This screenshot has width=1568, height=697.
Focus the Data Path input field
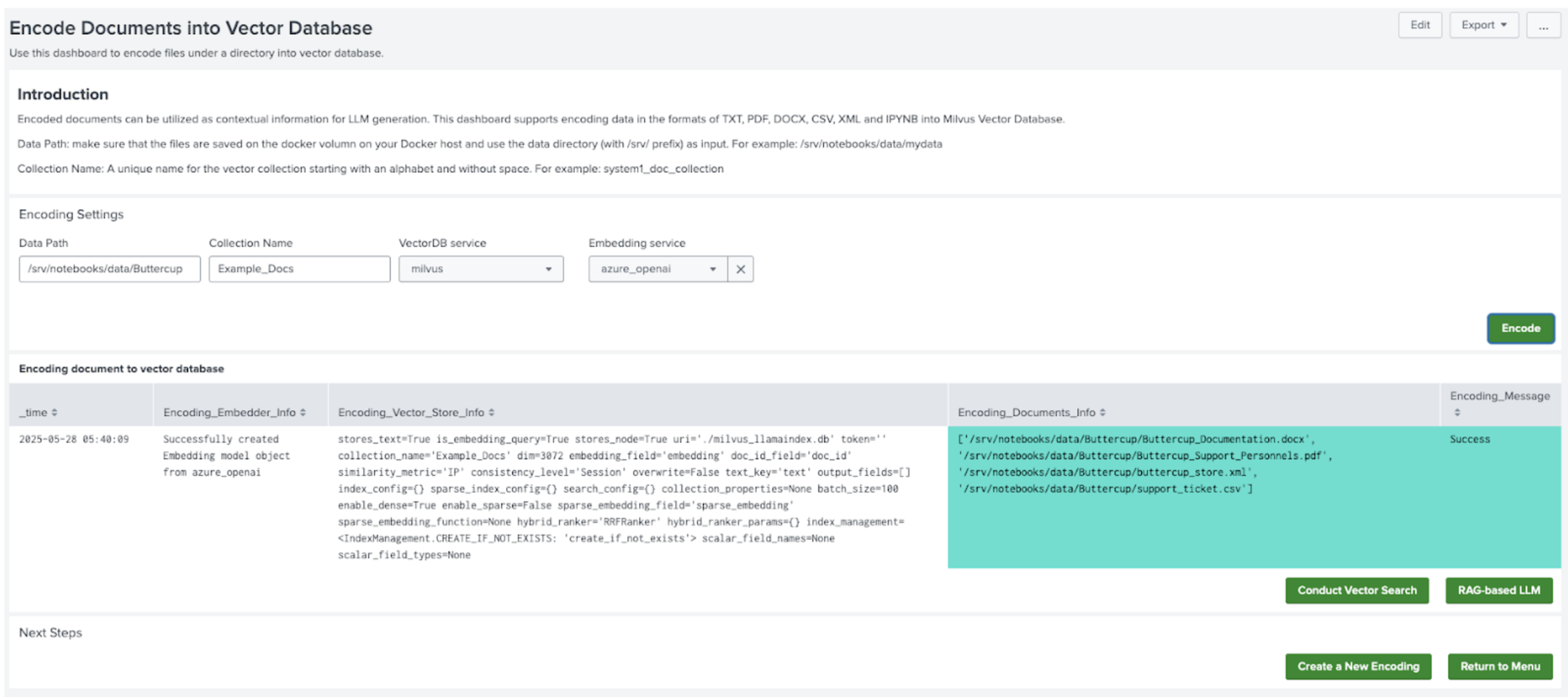(x=110, y=269)
